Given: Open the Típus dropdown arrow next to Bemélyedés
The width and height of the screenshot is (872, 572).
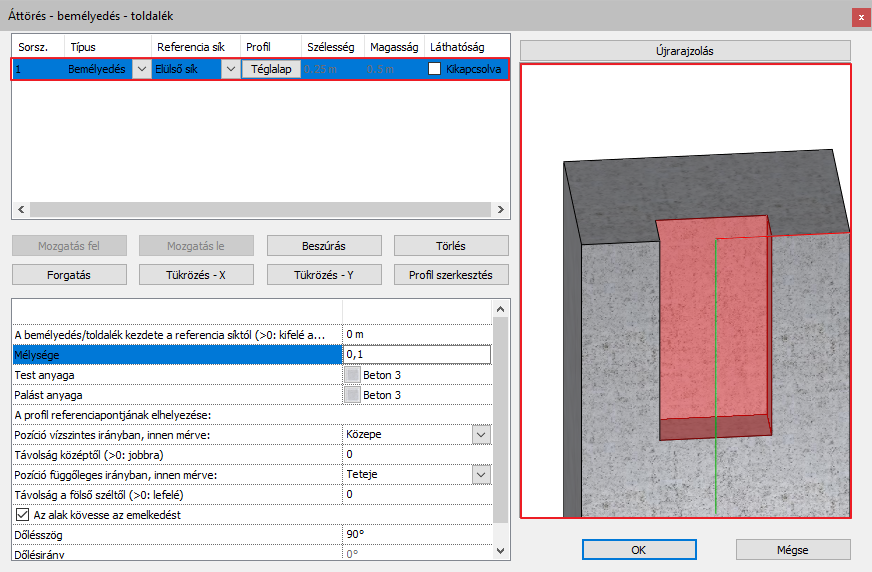Looking at the screenshot, I should [x=142, y=69].
